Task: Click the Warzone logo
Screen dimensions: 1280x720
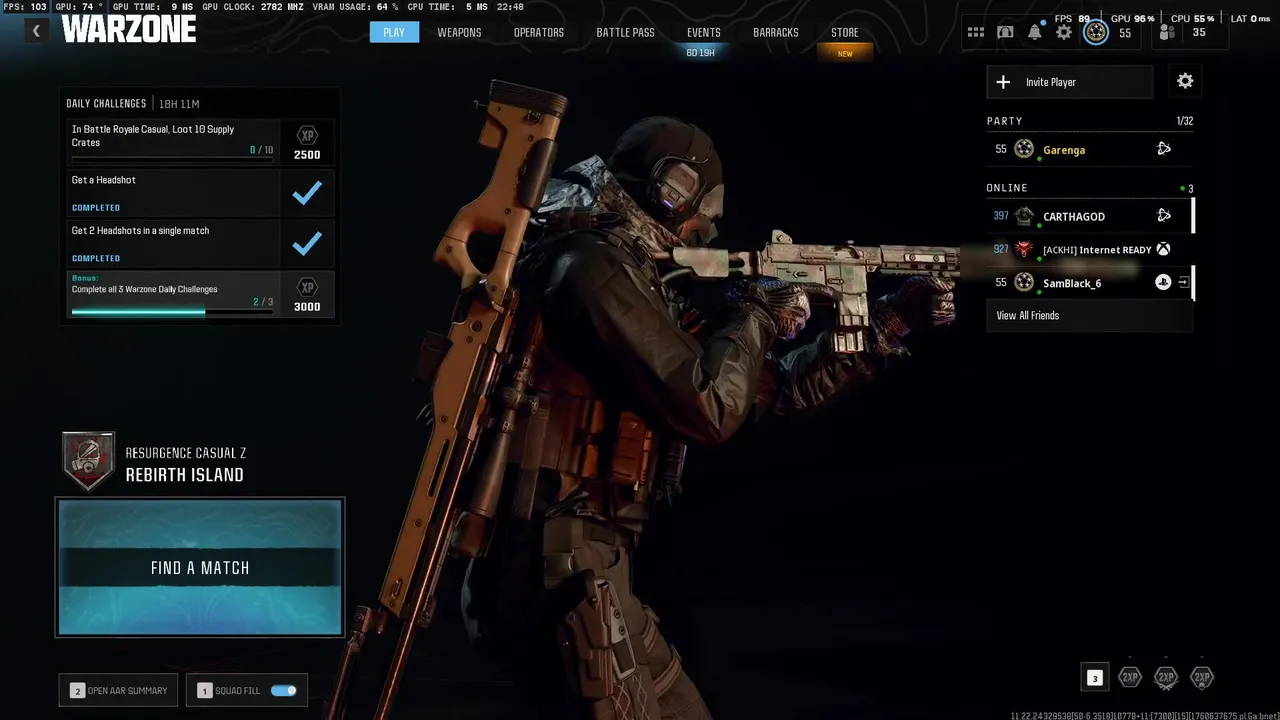Action: [129, 29]
